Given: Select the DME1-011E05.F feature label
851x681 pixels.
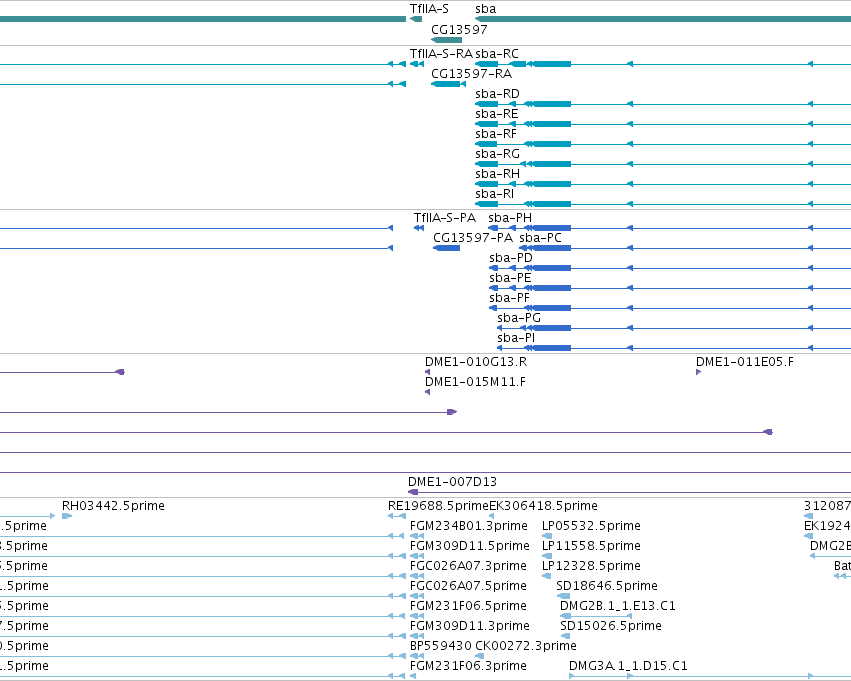Looking at the screenshot, I should coord(745,362).
